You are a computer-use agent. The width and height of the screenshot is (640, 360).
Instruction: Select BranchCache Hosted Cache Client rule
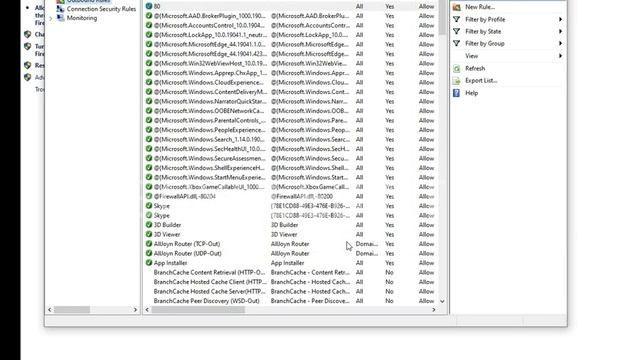(x=210, y=282)
